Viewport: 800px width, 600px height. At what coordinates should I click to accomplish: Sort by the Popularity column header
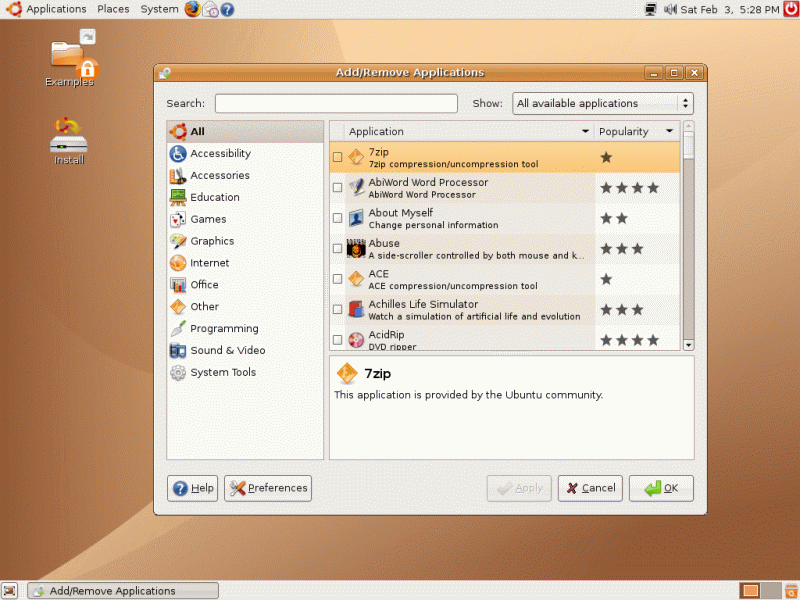pos(637,132)
